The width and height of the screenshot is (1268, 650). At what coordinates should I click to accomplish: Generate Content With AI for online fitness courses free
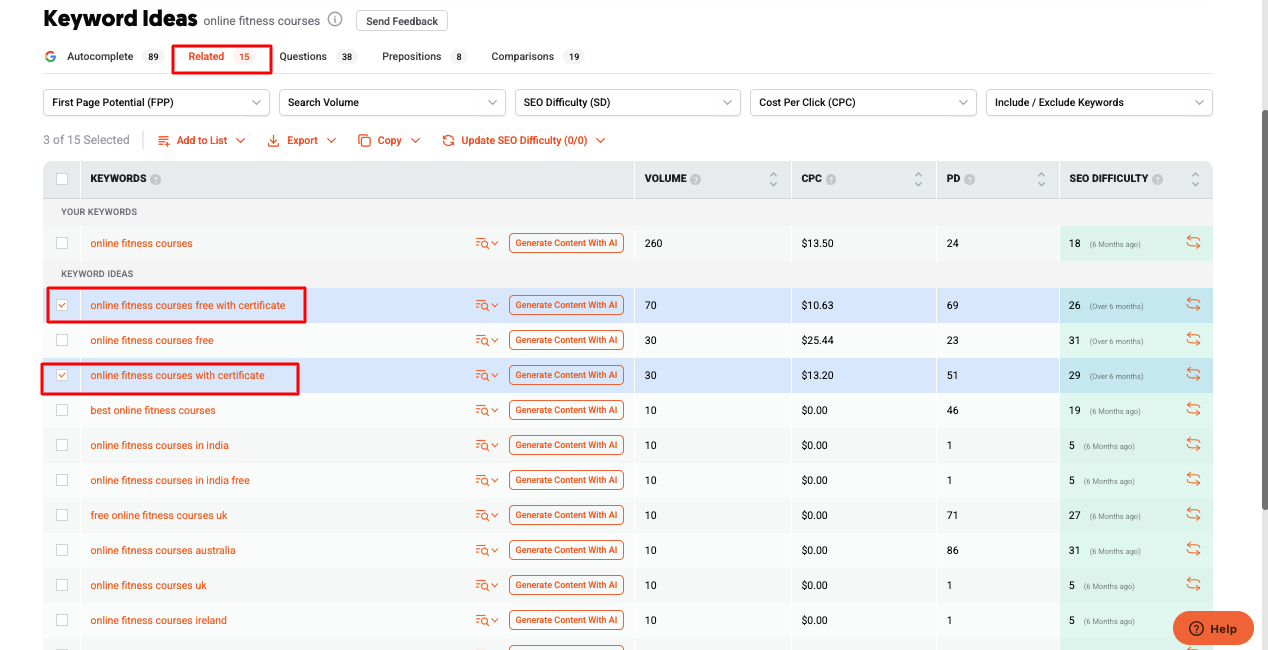click(x=566, y=340)
